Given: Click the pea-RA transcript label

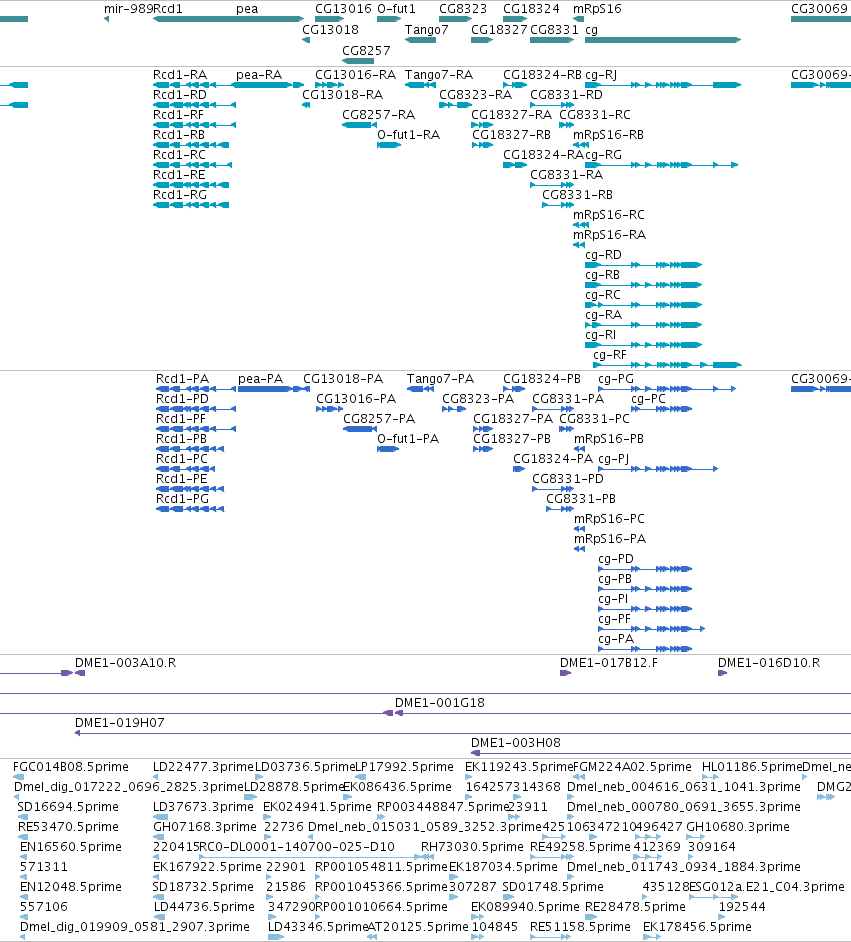Looking at the screenshot, I should (259, 75).
